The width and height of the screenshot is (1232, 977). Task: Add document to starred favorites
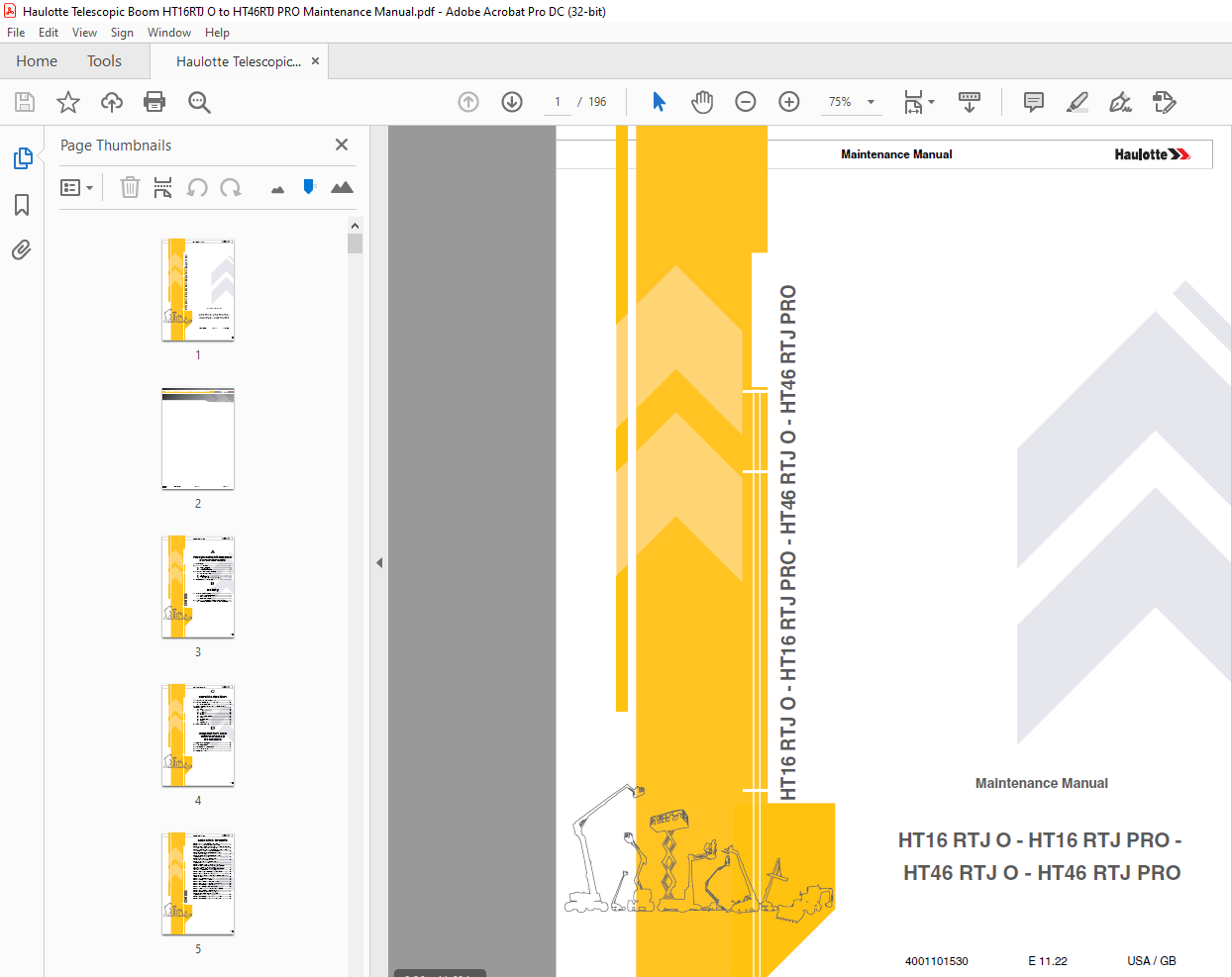click(x=68, y=102)
